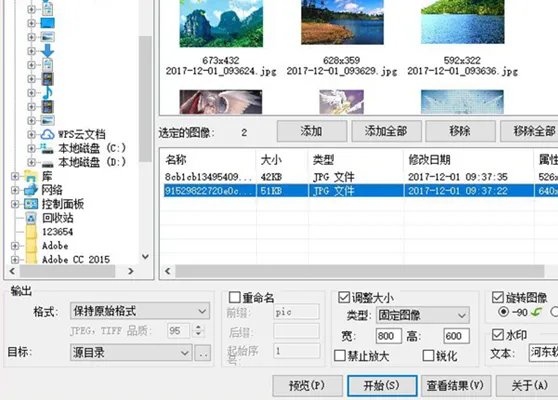558x400 pixels.
Task: Select the 本地磁盘 (D:) drive icon
Action: [47, 163]
